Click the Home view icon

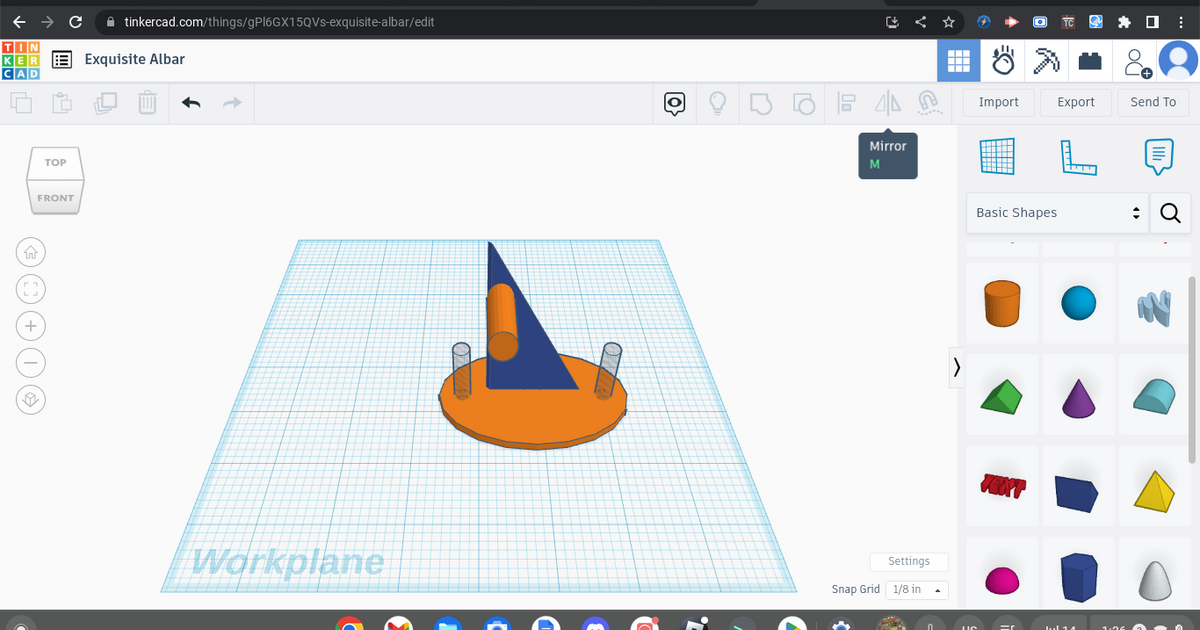point(31,252)
